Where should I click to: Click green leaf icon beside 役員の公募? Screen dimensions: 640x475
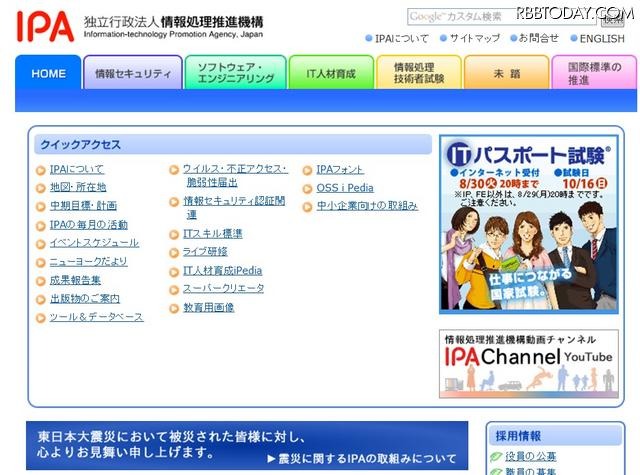point(496,457)
